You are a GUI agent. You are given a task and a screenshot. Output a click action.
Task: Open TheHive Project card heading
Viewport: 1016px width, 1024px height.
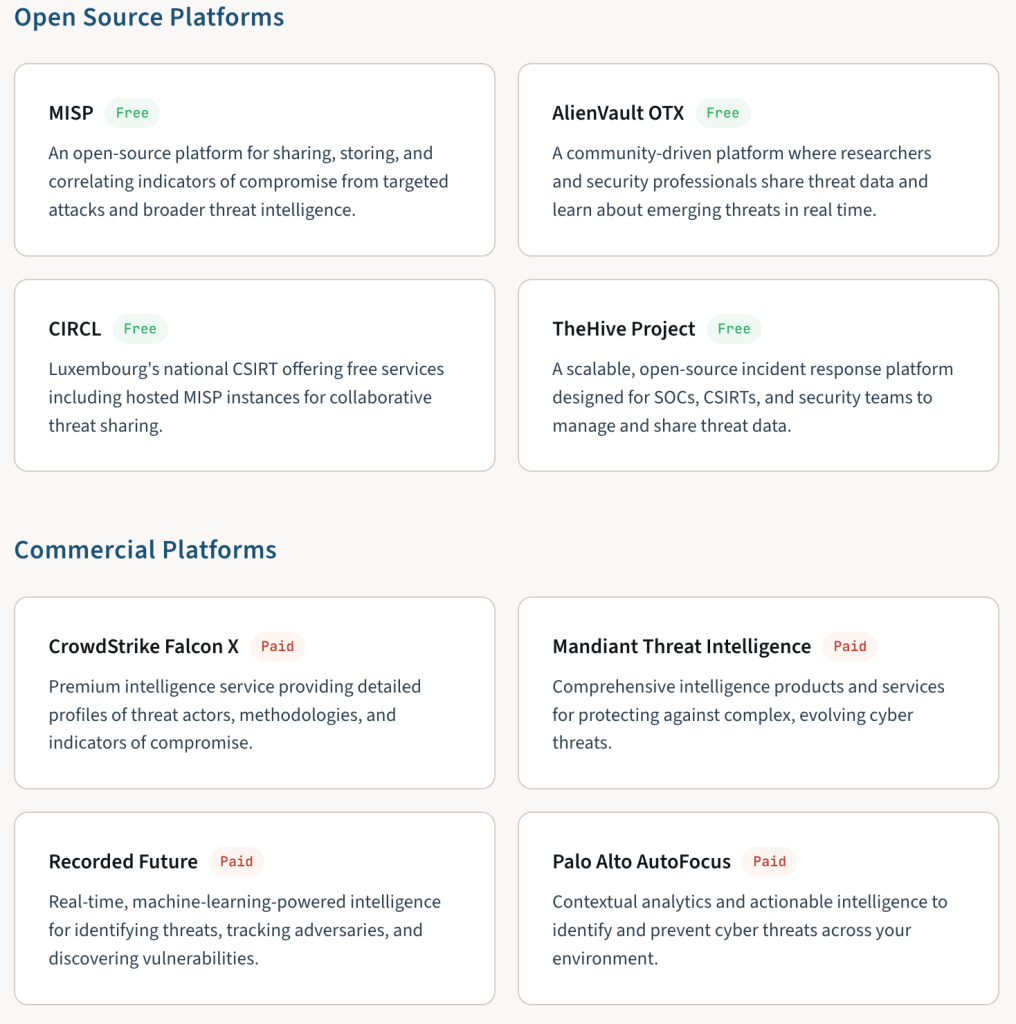(624, 329)
